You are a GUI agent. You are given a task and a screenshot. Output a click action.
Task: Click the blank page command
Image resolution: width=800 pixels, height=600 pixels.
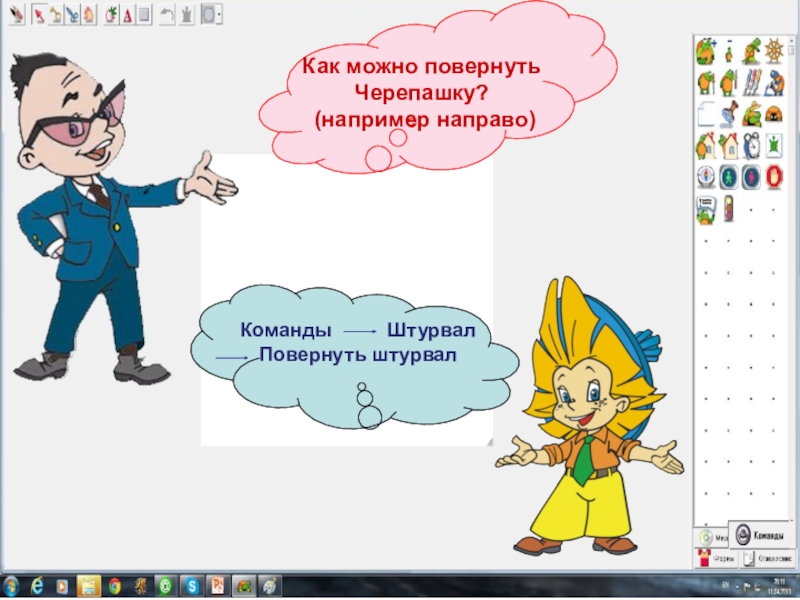[x=707, y=114]
